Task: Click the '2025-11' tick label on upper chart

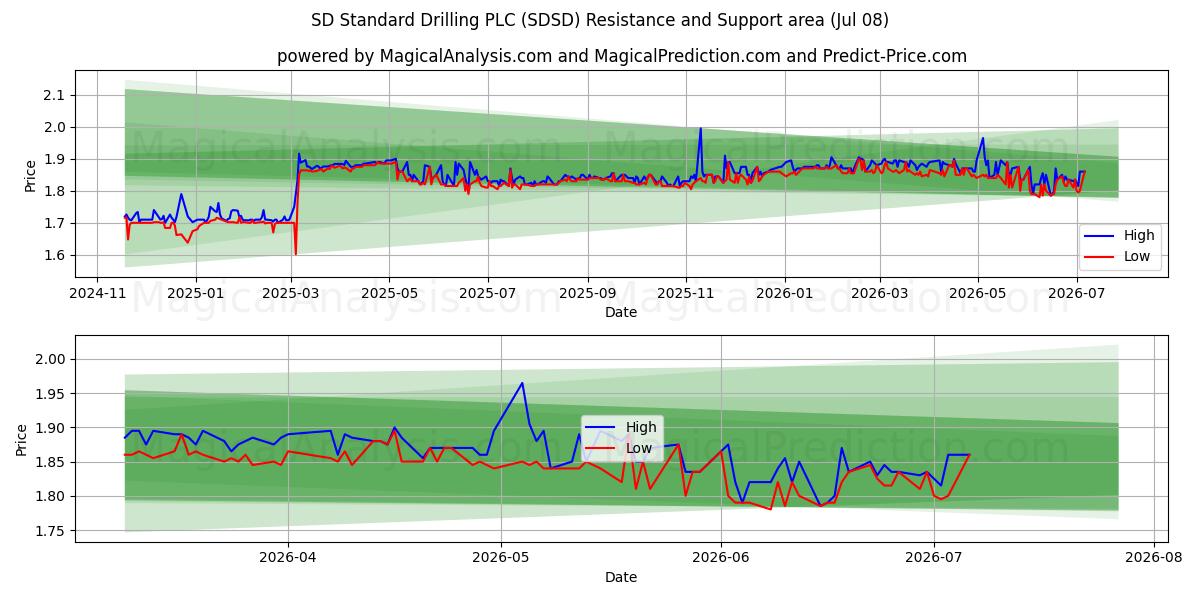Action: [x=686, y=294]
